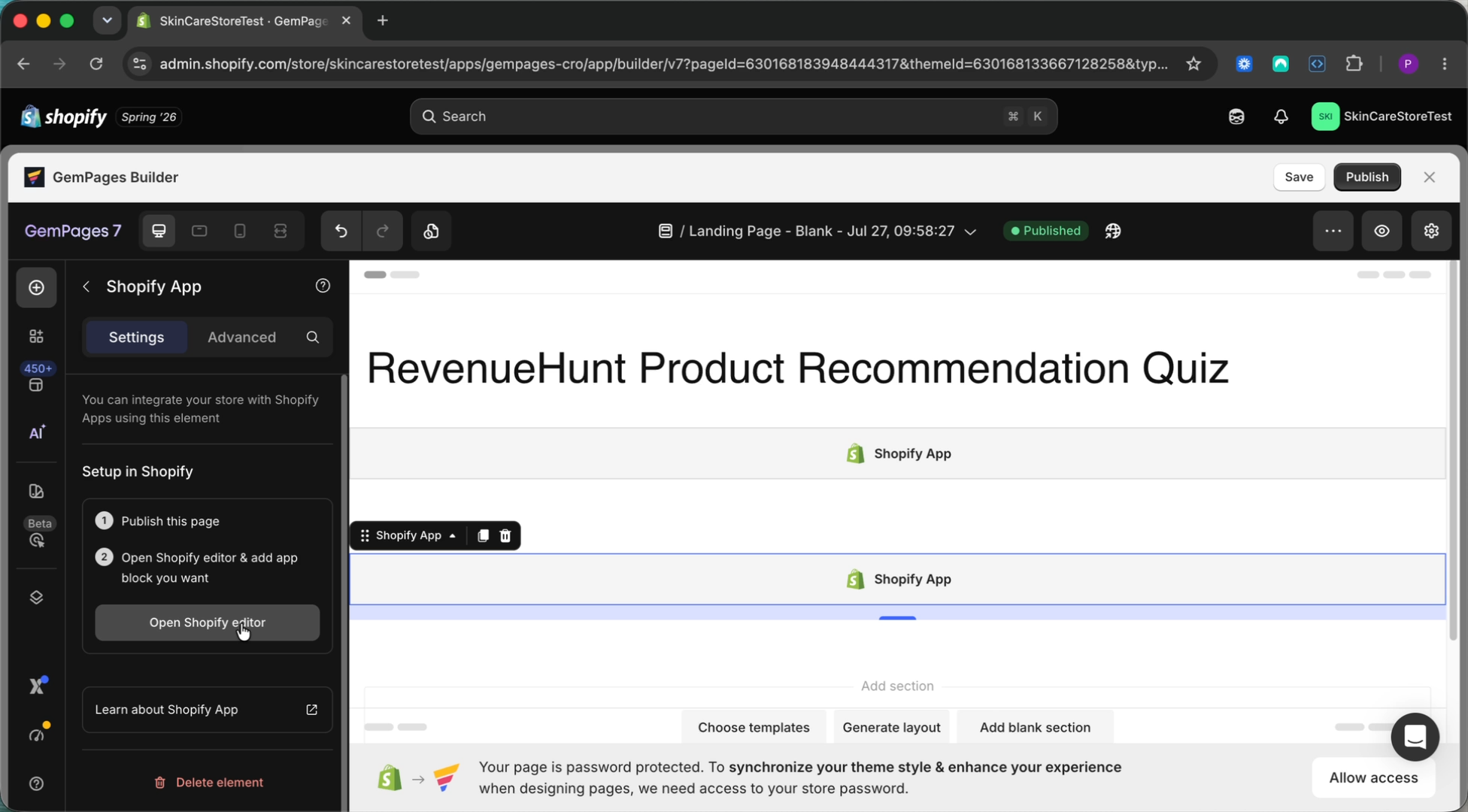This screenshot has width=1468, height=812.
Task: Expand the Chrome tab search dropdown
Action: 107,20
